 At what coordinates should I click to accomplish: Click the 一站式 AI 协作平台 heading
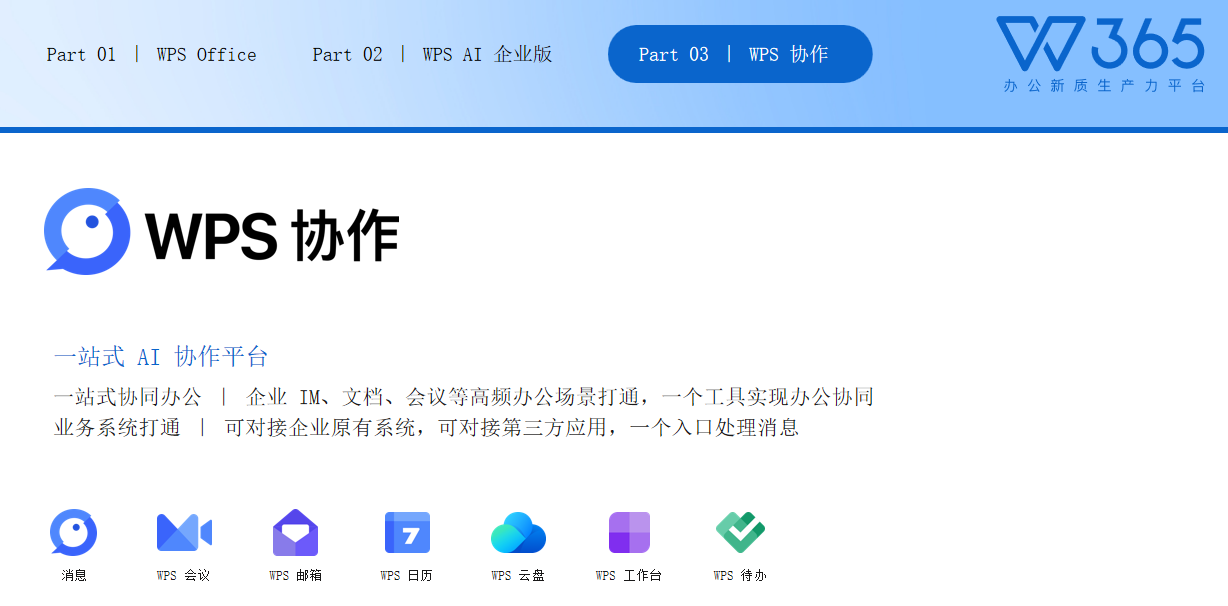161,357
